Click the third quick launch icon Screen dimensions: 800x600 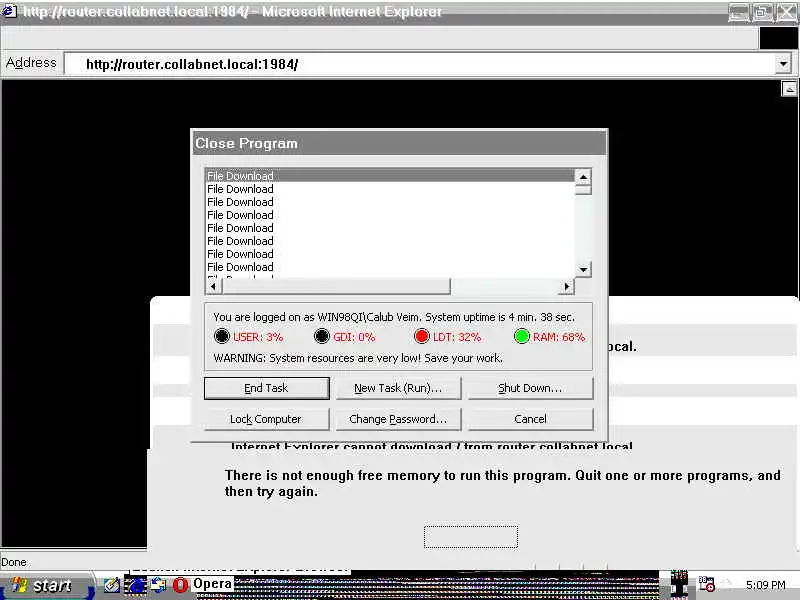click(158, 585)
